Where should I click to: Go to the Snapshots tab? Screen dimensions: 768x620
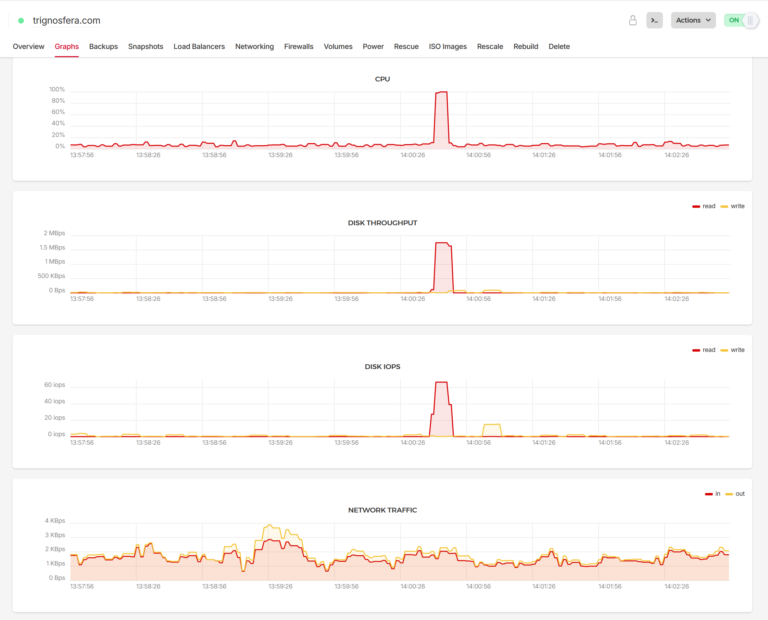click(x=145, y=46)
